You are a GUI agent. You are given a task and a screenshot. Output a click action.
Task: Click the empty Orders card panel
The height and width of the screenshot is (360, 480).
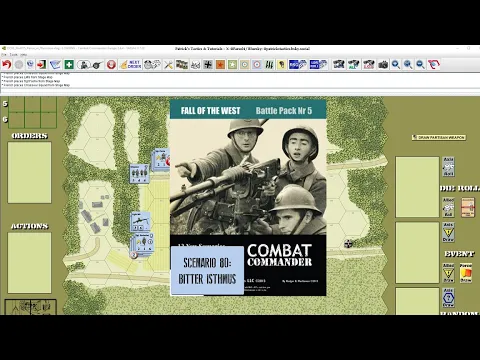click(29, 172)
